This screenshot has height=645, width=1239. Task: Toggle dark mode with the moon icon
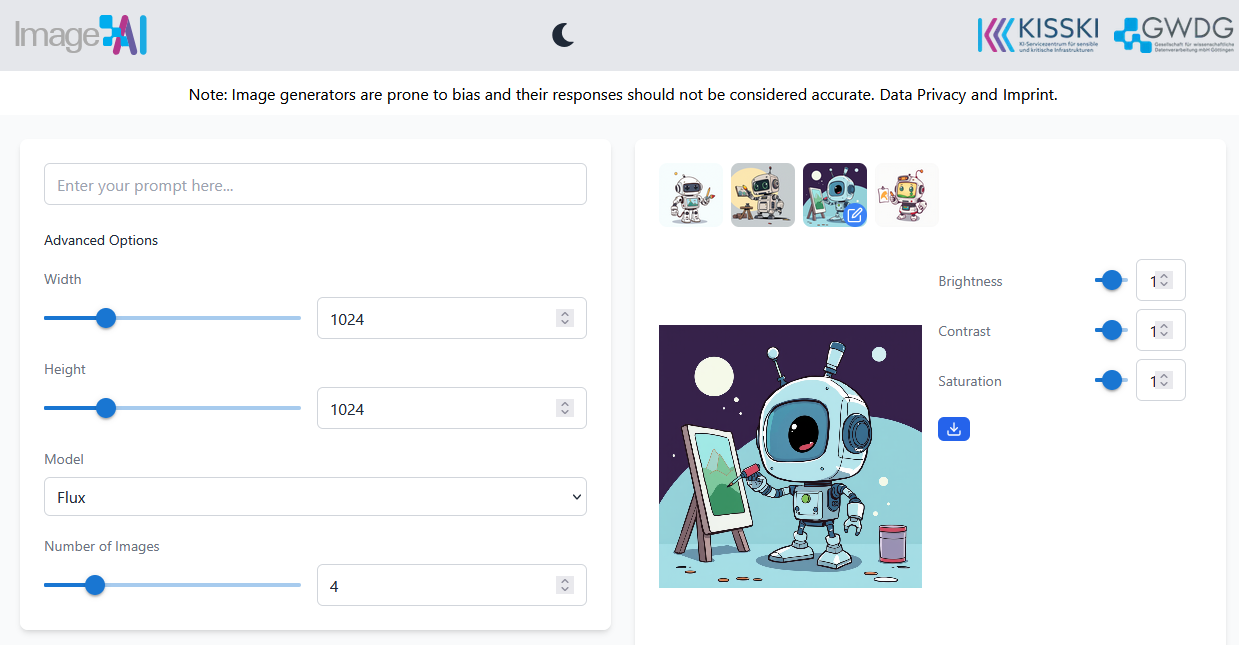point(564,35)
